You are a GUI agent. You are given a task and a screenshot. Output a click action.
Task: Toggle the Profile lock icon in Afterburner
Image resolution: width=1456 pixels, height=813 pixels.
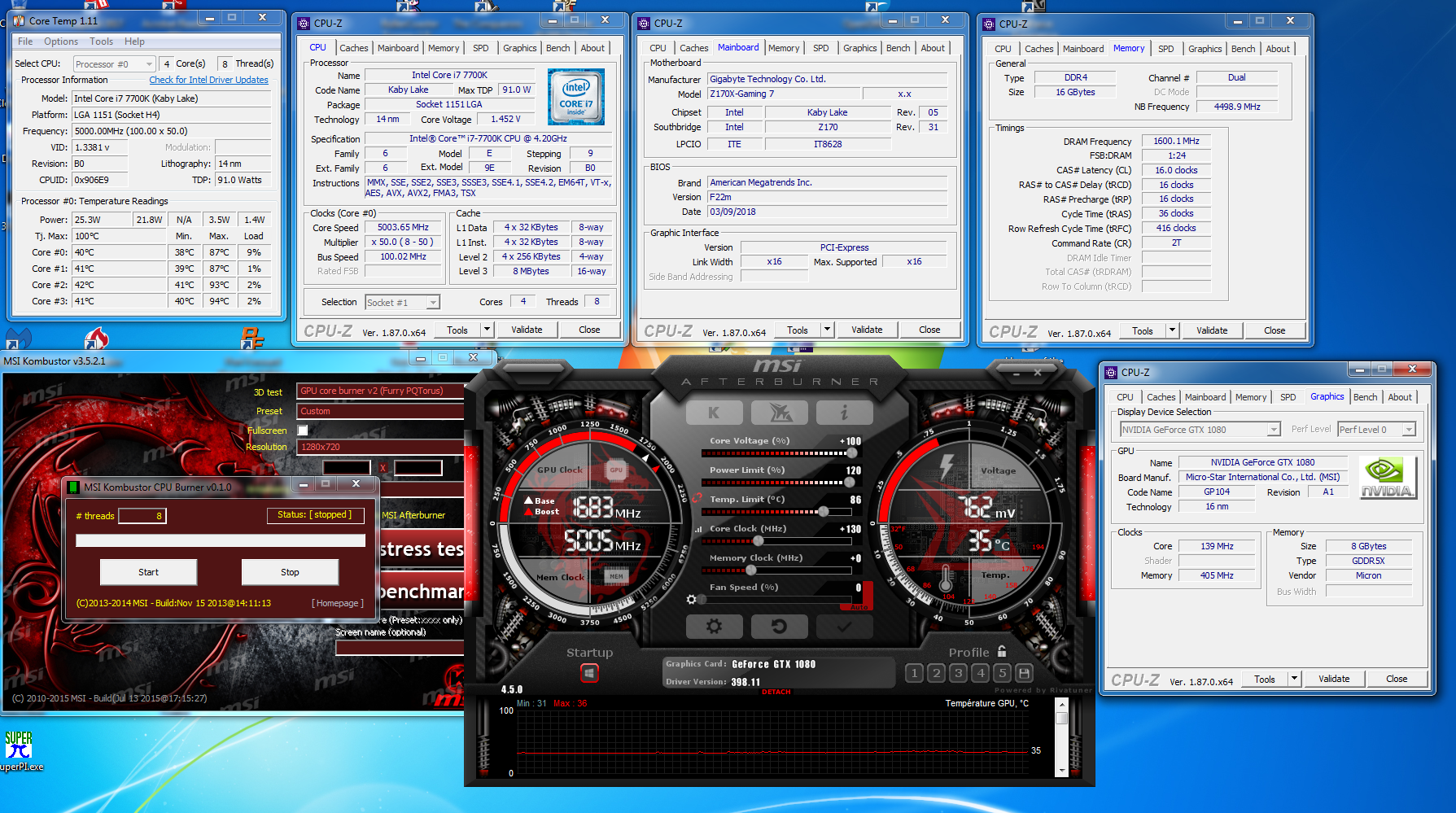point(1002,652)
